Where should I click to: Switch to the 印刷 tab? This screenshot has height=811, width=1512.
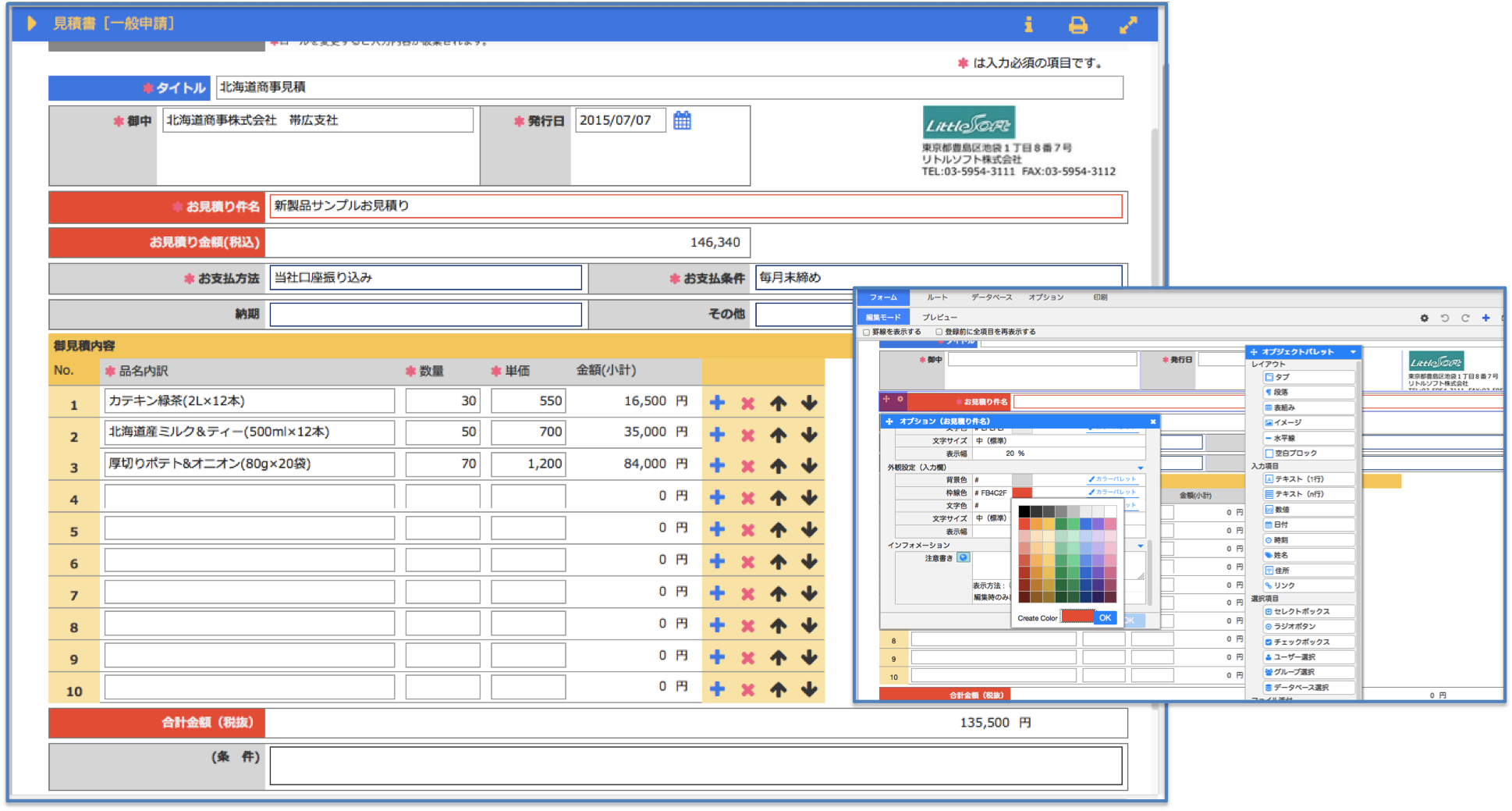point(1100,297)
